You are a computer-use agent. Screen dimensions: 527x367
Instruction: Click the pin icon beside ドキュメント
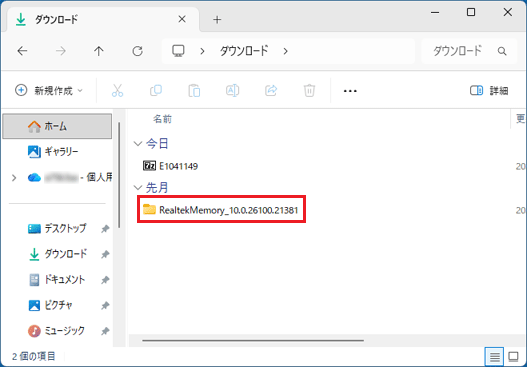[x=105, y=280]
